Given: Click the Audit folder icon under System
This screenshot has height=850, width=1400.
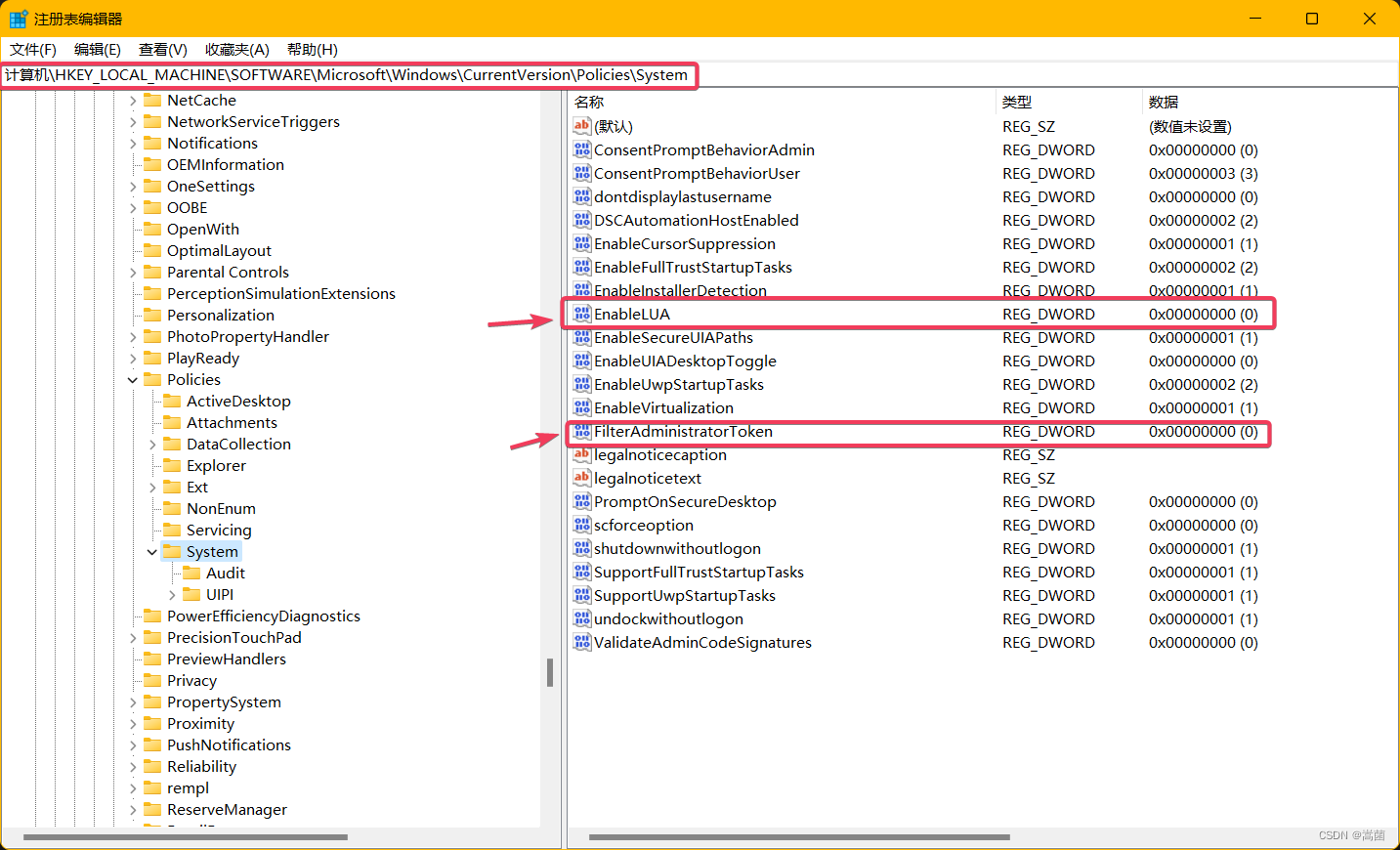Looking at the screenshot, I should (x=193, y=573).
